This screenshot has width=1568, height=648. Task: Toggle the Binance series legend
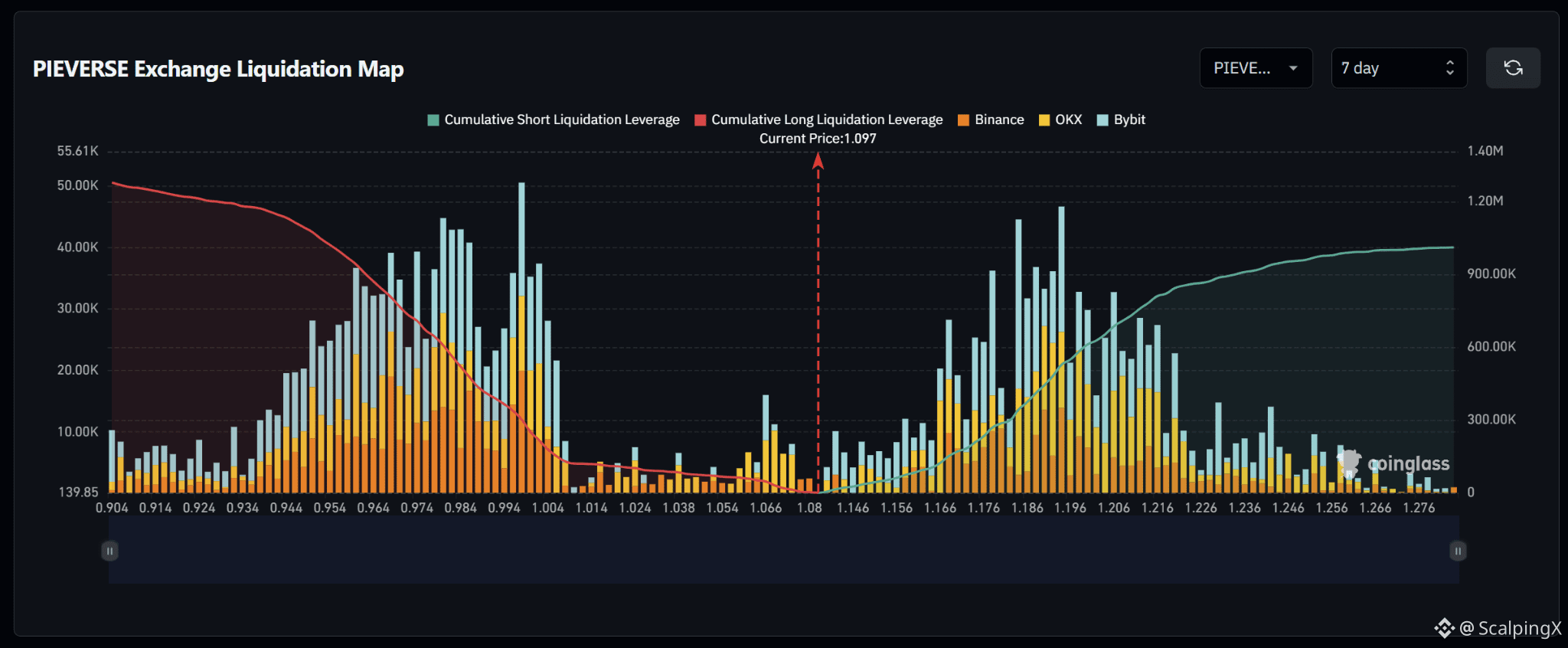[991, 119]
